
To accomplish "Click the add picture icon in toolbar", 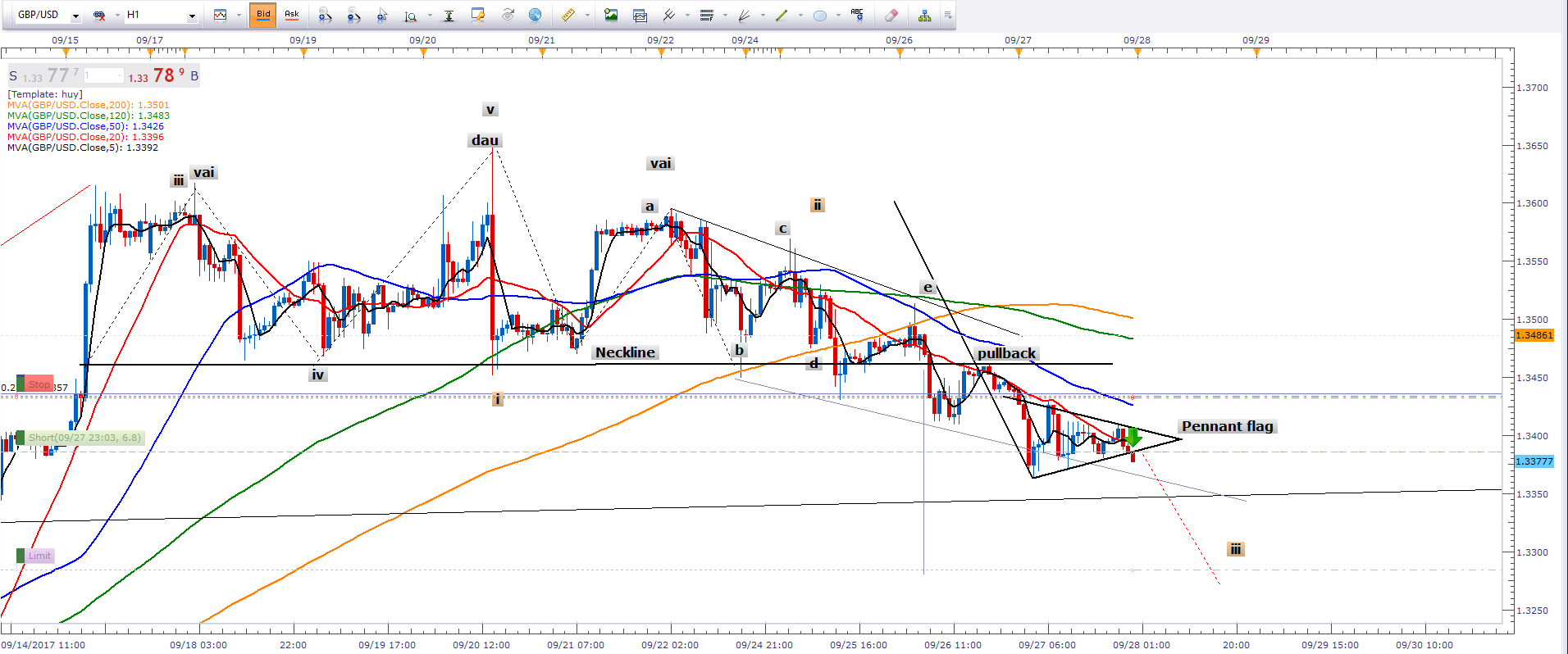I will [611, 15].
